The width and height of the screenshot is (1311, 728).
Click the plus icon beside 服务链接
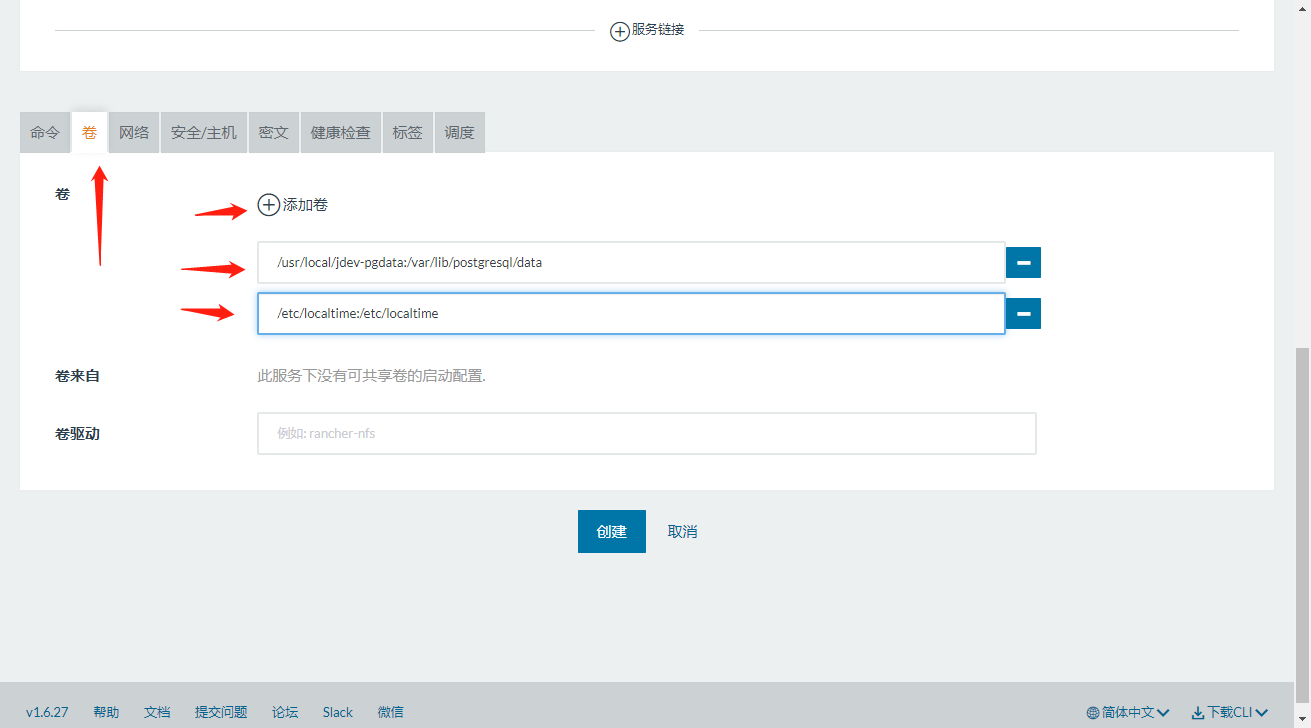point(620,31)
